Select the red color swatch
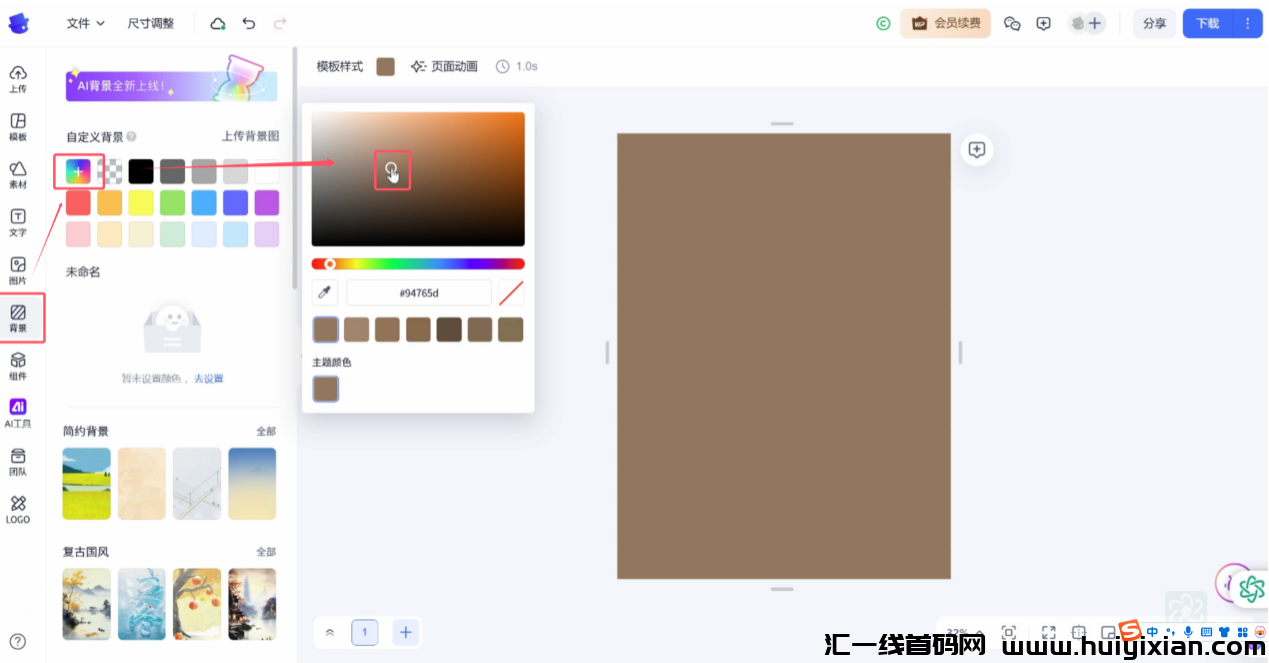This screenshot has height=663, width=1269. click(77, 202)
